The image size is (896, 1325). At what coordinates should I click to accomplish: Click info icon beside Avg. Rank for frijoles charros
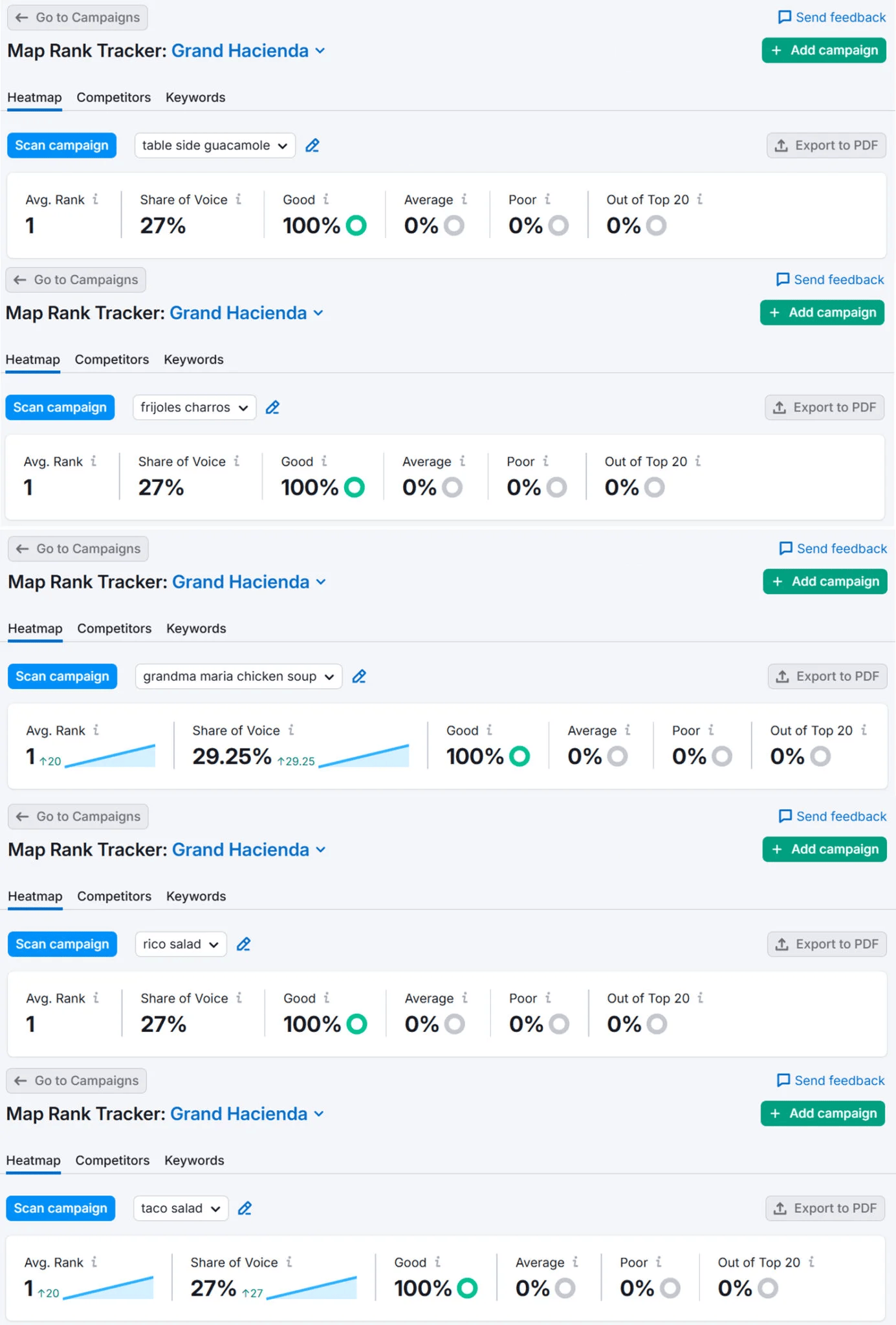[94, 461]
